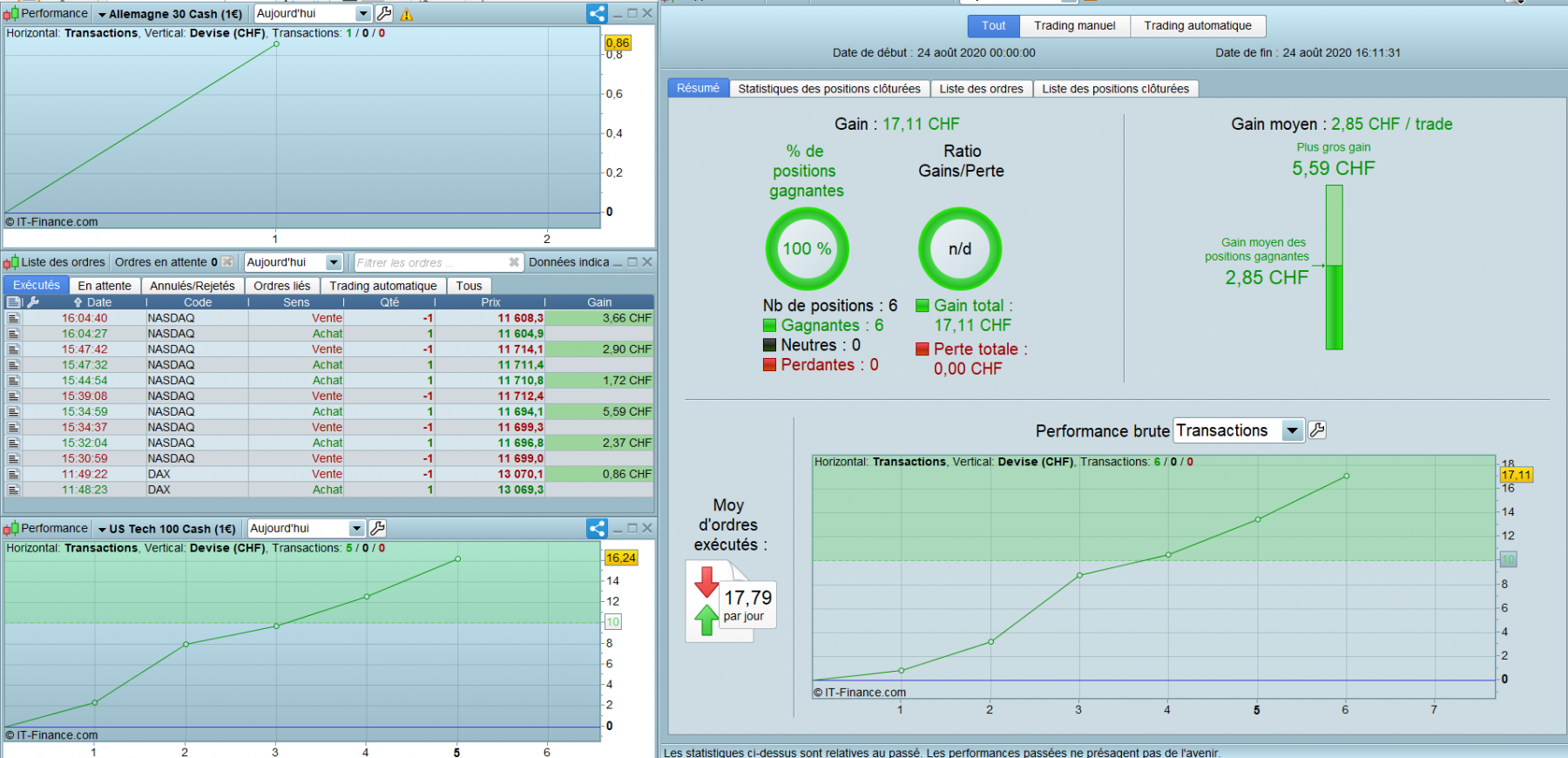Open wrench settings beside Allemagne 30 Aujourd'hui

coord(384,14)
